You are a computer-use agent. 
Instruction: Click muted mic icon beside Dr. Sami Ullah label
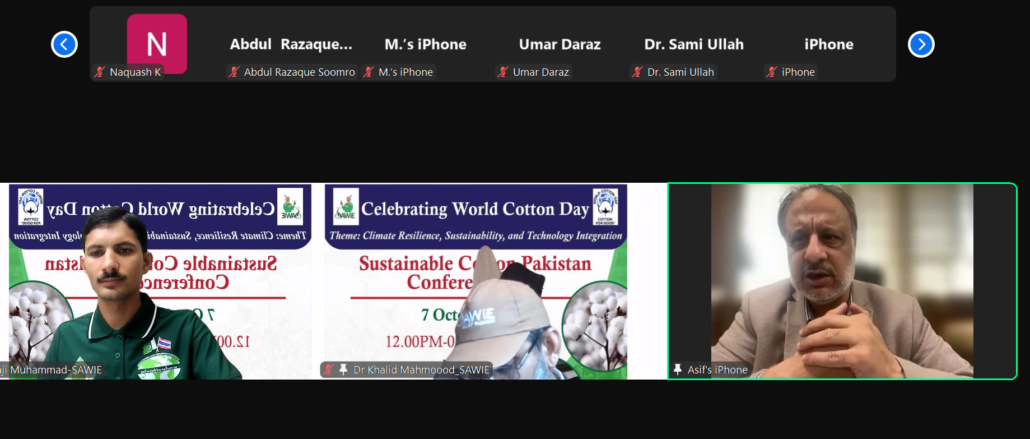click(637, 72)
